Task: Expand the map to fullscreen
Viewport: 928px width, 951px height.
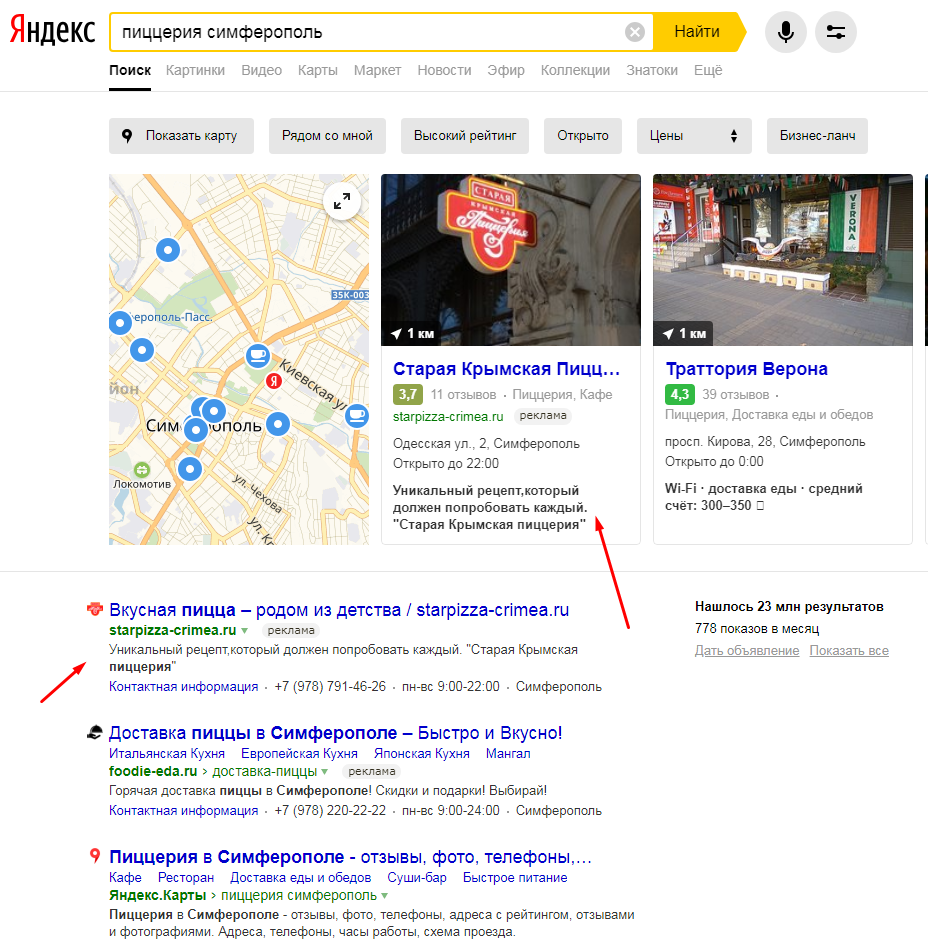Action: pyautogui.click(x=342, y=201)
